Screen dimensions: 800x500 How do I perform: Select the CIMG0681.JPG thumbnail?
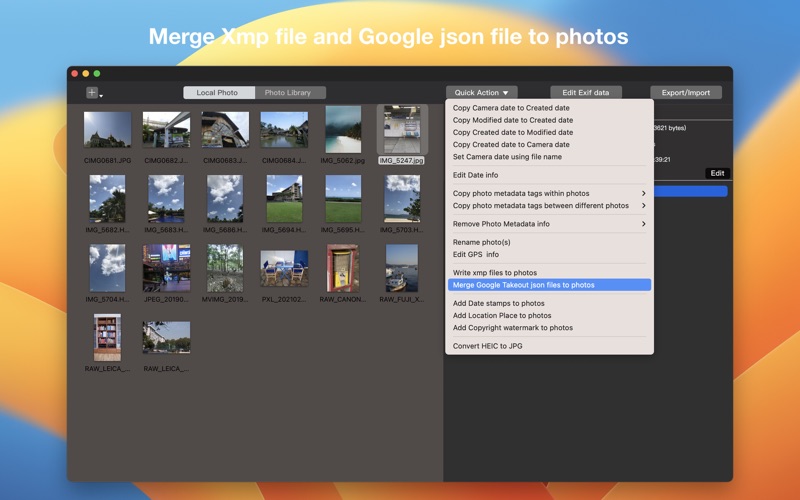click(x=107, y=130)
